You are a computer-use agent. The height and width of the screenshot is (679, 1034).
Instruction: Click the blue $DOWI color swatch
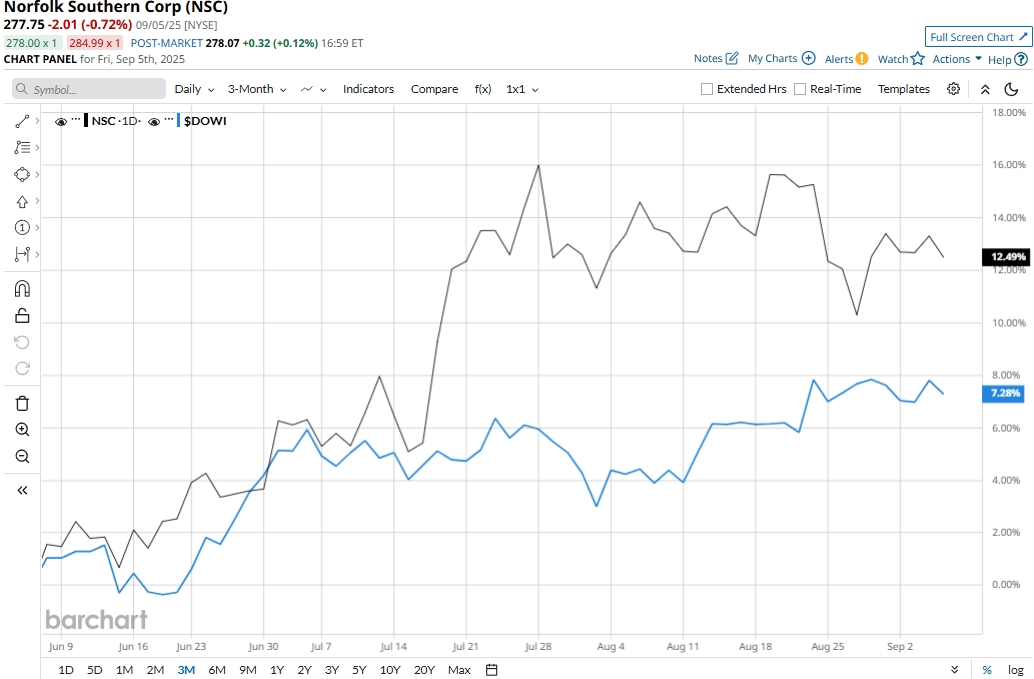click(179, 121)
